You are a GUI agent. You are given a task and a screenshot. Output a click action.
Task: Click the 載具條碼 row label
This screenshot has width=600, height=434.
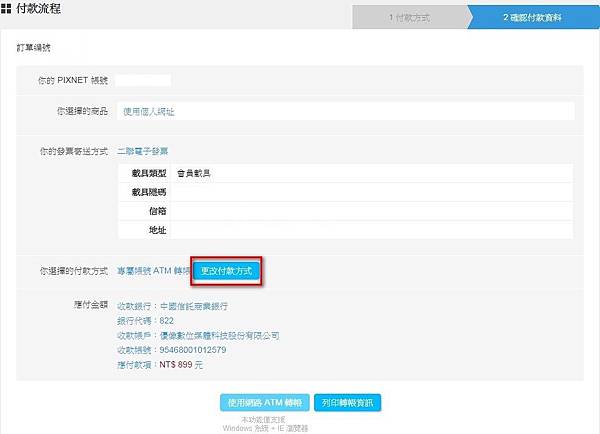[149, 192]
